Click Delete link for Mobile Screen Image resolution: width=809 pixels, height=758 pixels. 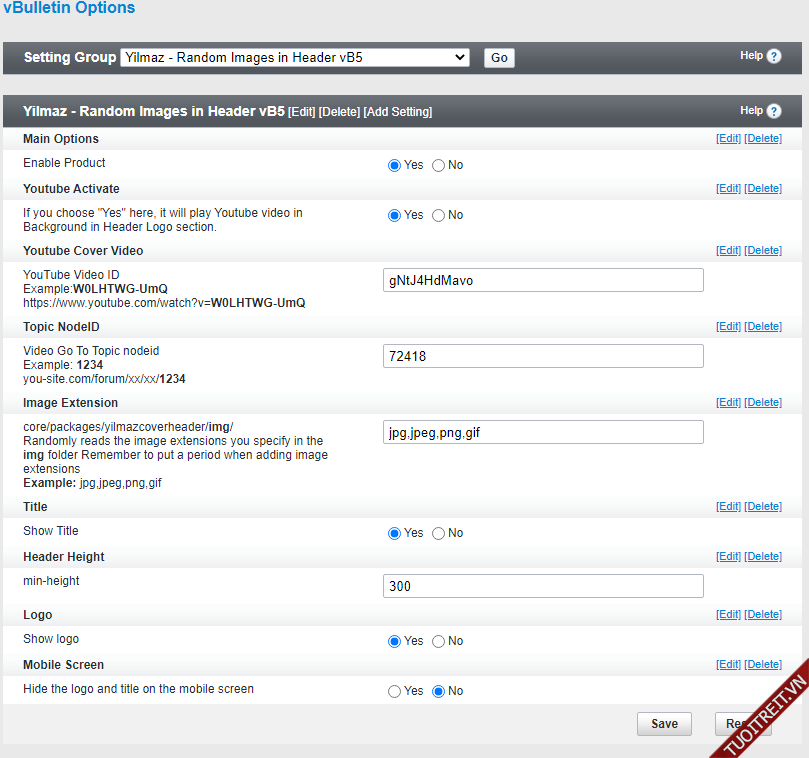763,665
